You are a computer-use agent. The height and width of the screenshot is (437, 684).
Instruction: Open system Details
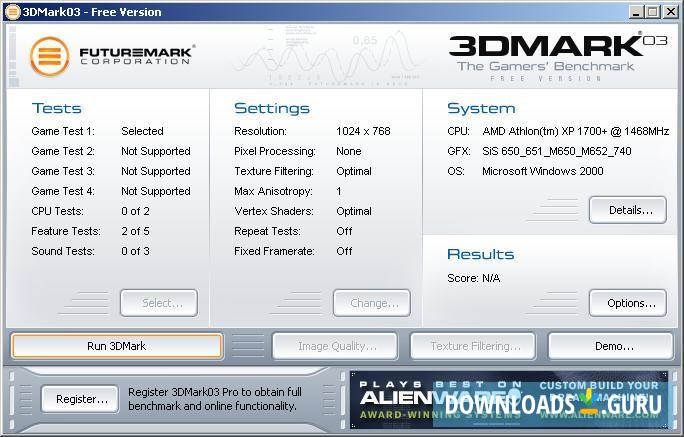point(628,210)
